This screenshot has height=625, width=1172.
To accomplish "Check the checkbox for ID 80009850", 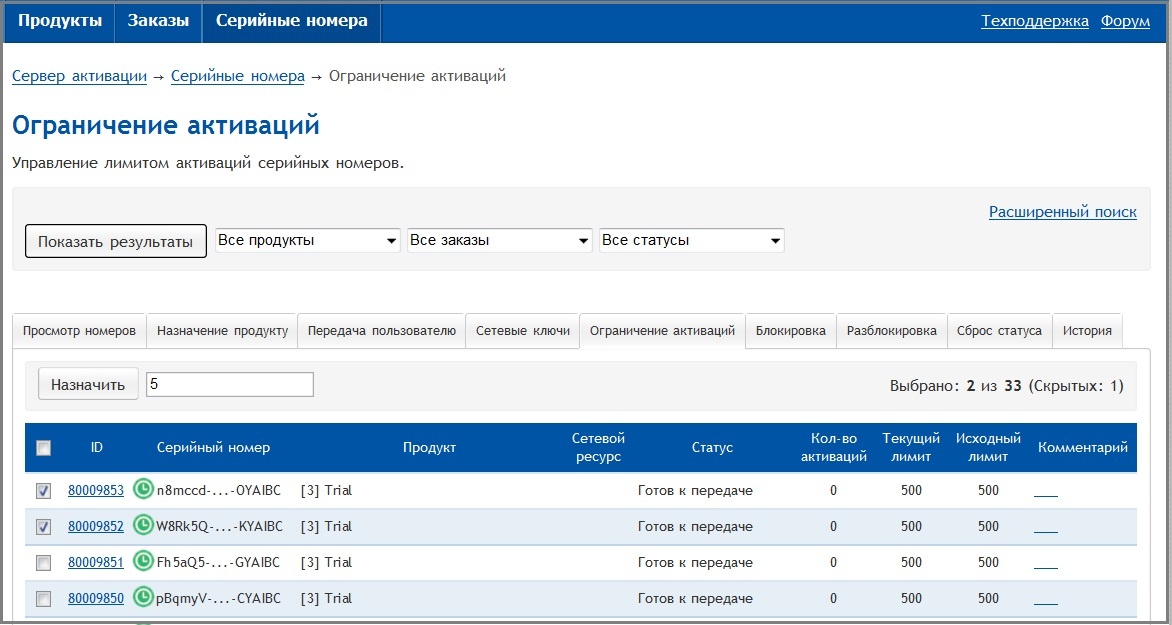I will [43, 599].
